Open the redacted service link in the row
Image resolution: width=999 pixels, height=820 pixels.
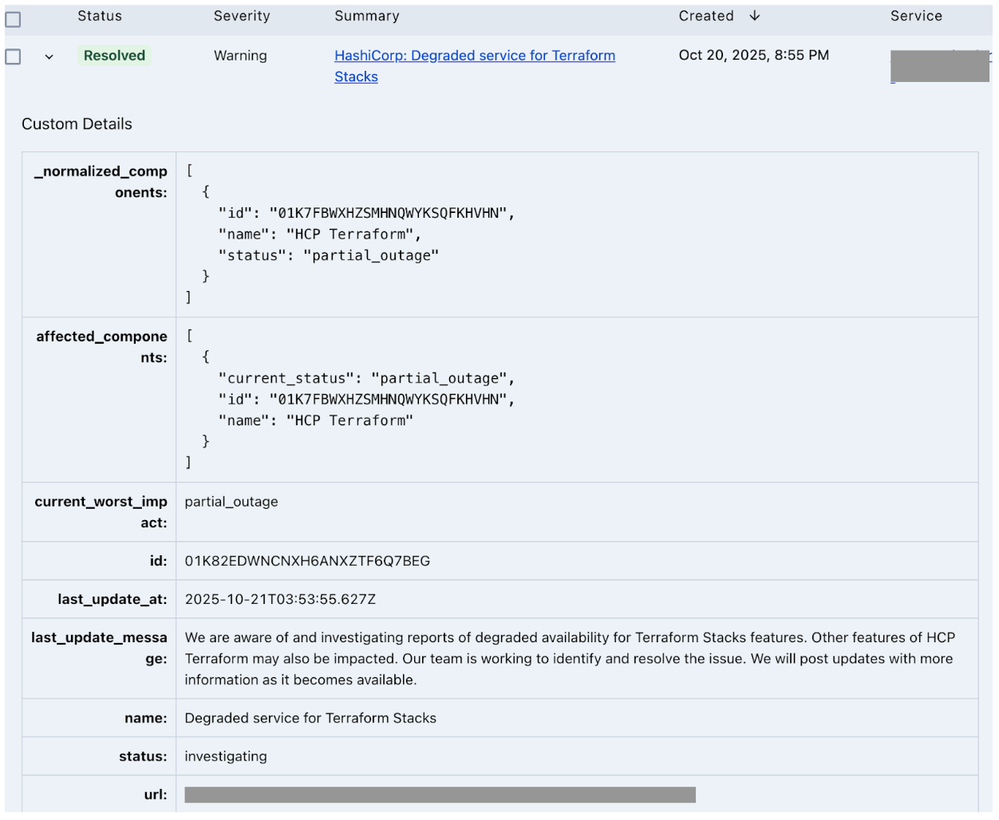point(939,66)
